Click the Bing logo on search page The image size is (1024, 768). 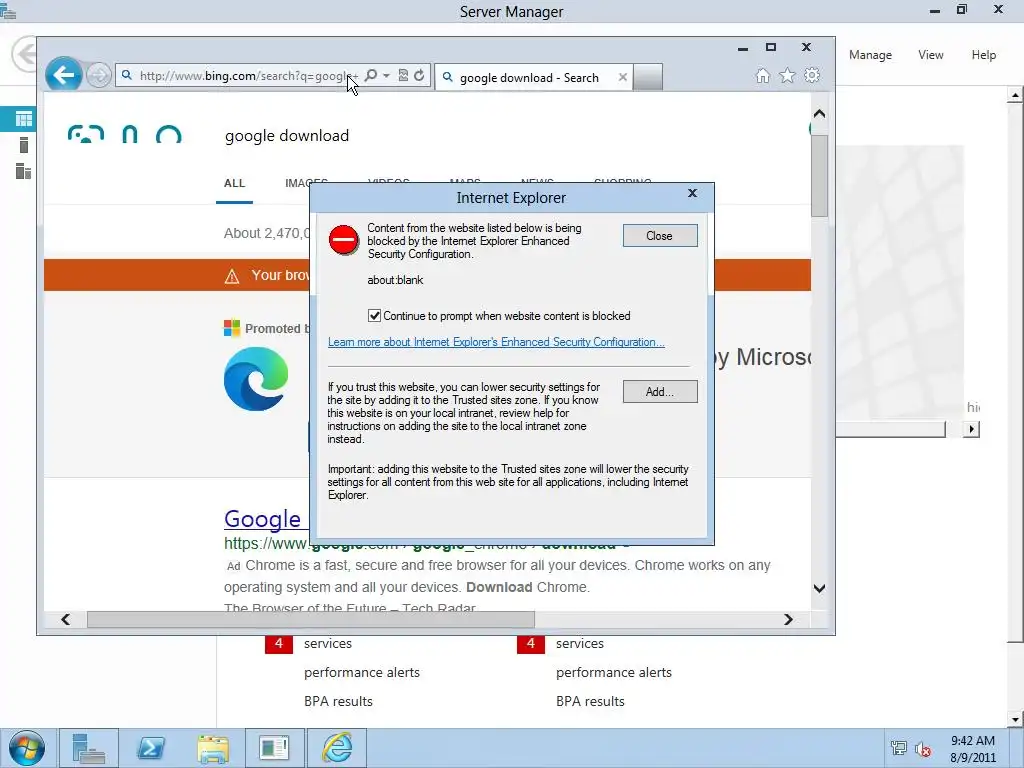124,135
